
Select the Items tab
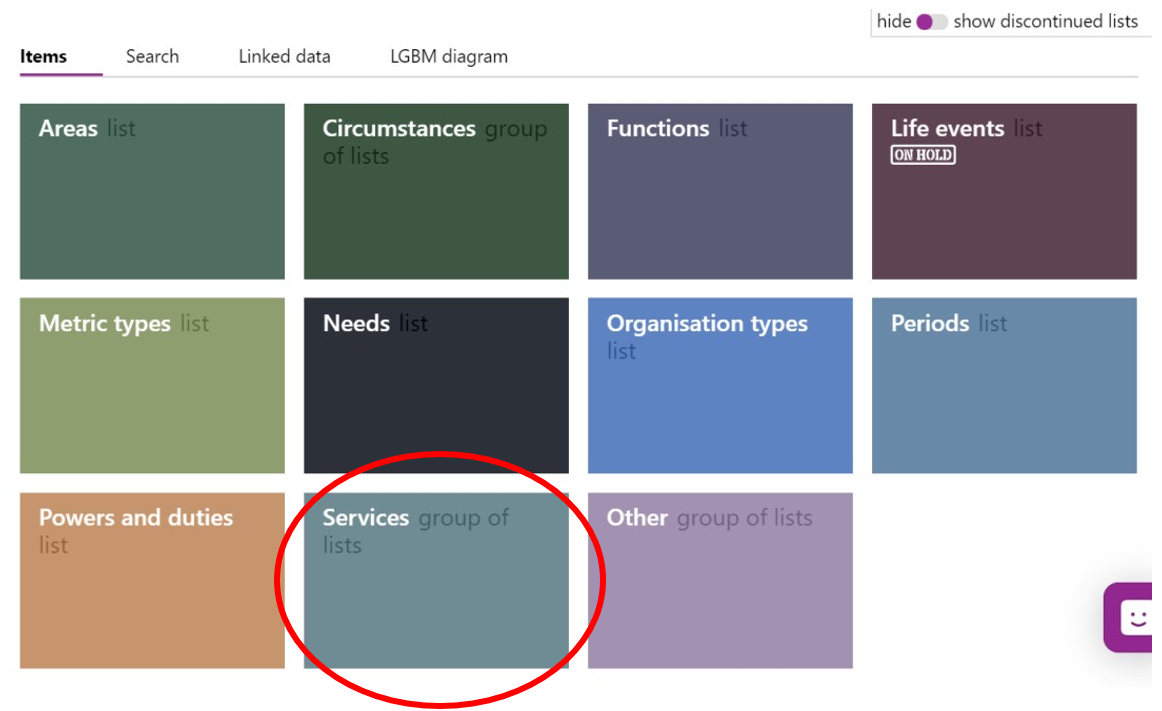coord(43,56)
